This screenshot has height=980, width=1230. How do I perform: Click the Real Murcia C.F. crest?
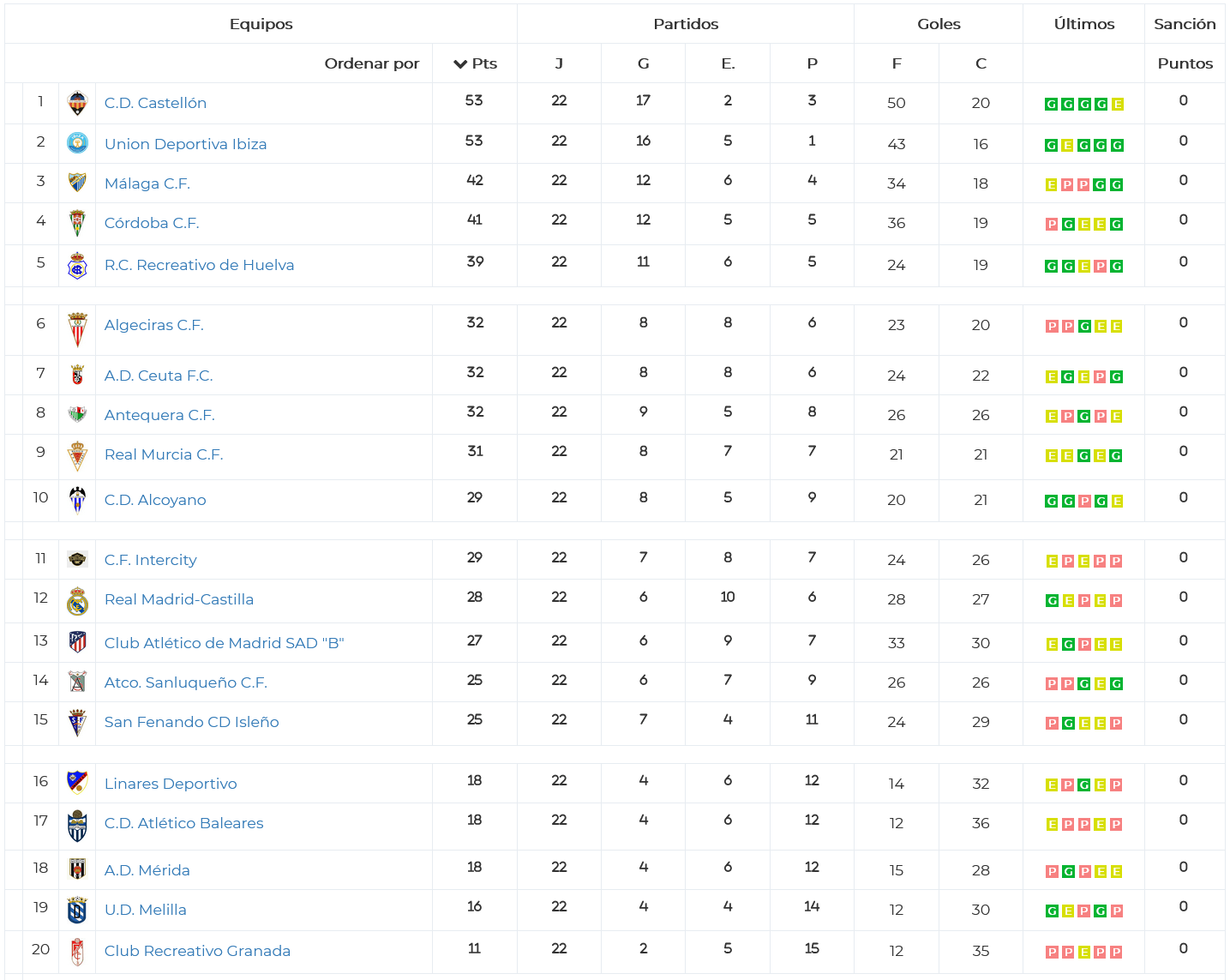(x=77, y=456)
